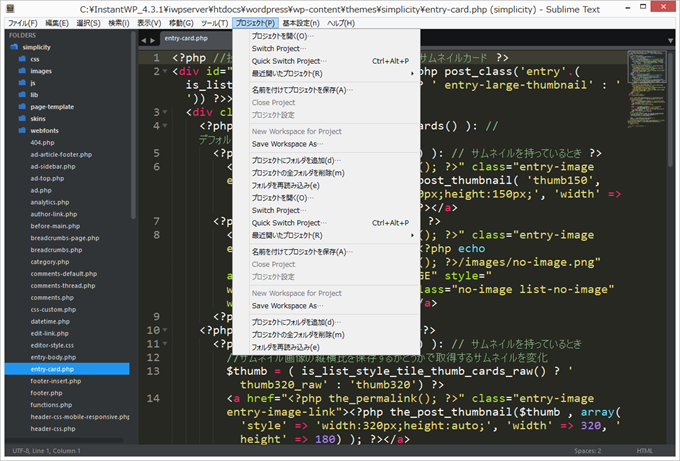Select header-css.php in sidebar
680x461 pixels.
(53, 429)
